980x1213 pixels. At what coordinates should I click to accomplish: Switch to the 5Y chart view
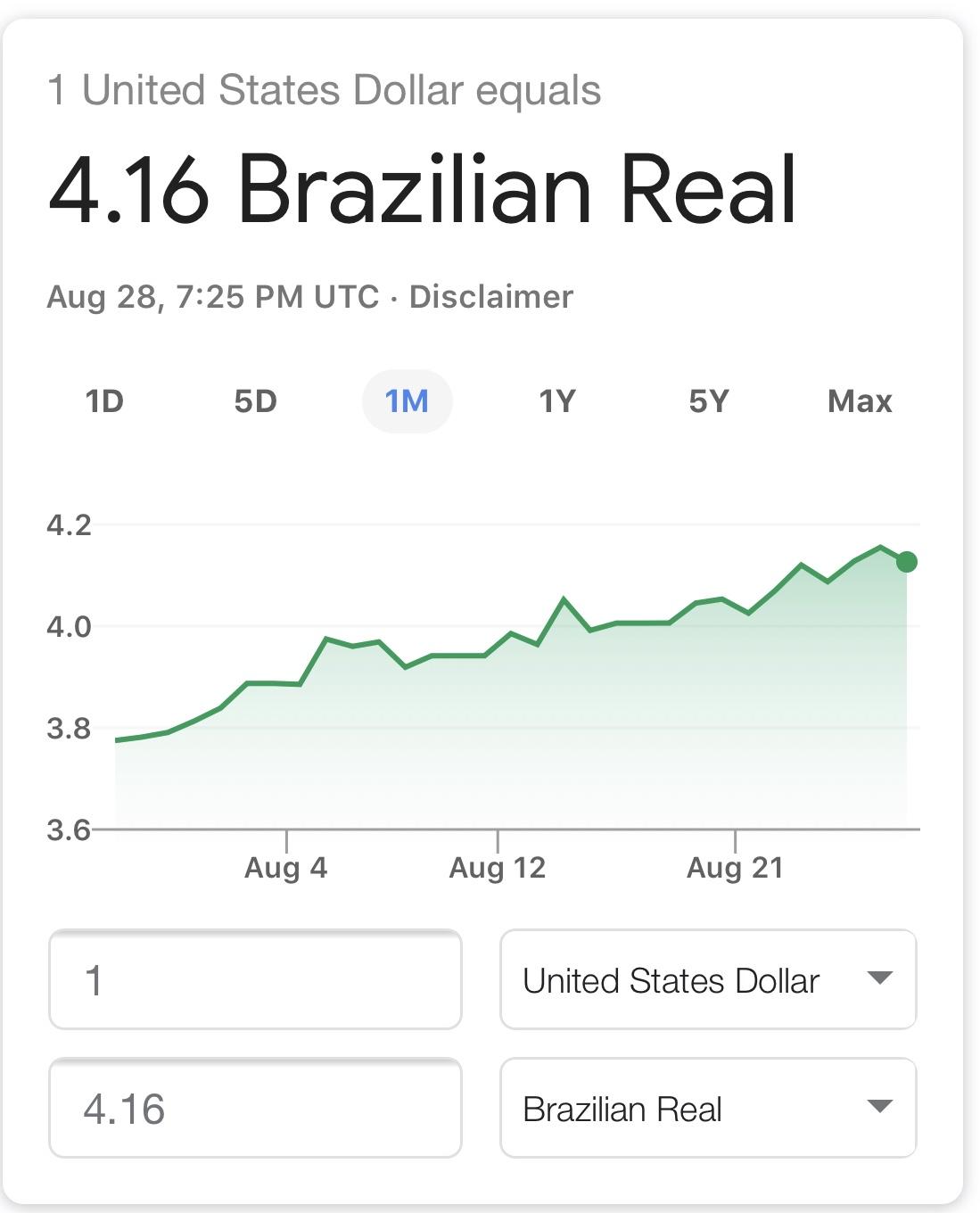coord(709,401)
